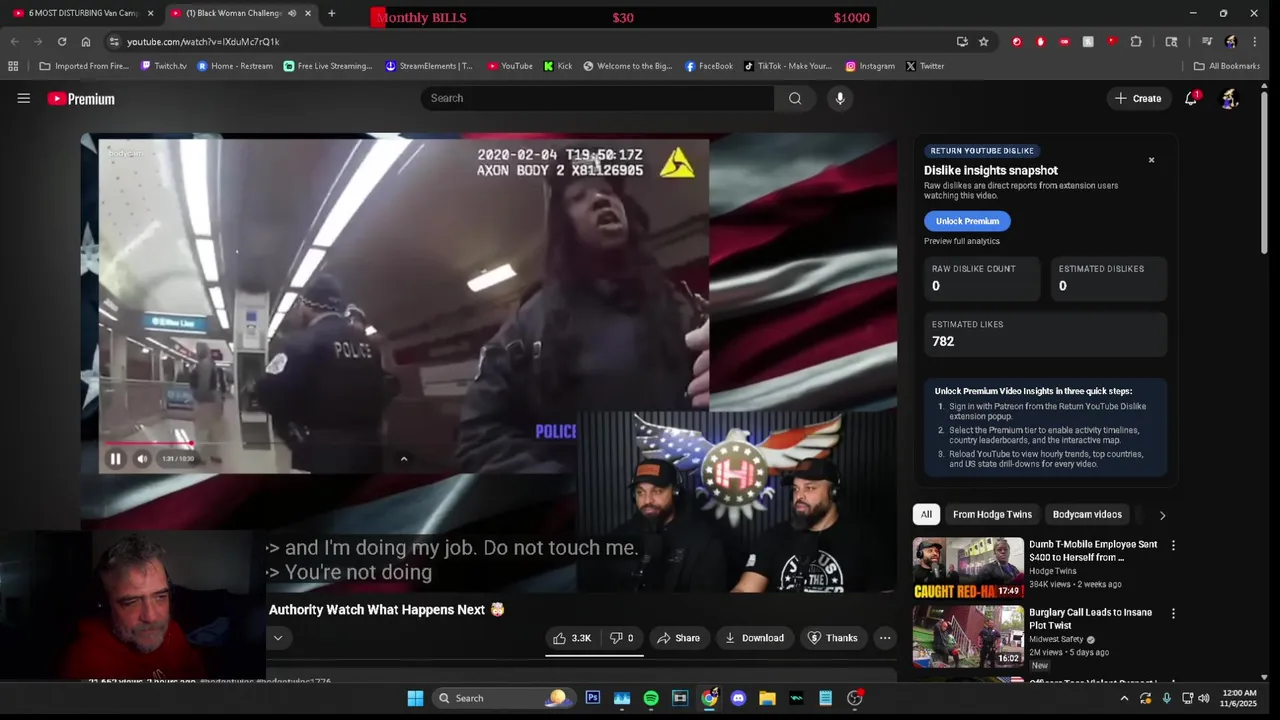
Task: Share the video
Action: click(x=678, y=638)
